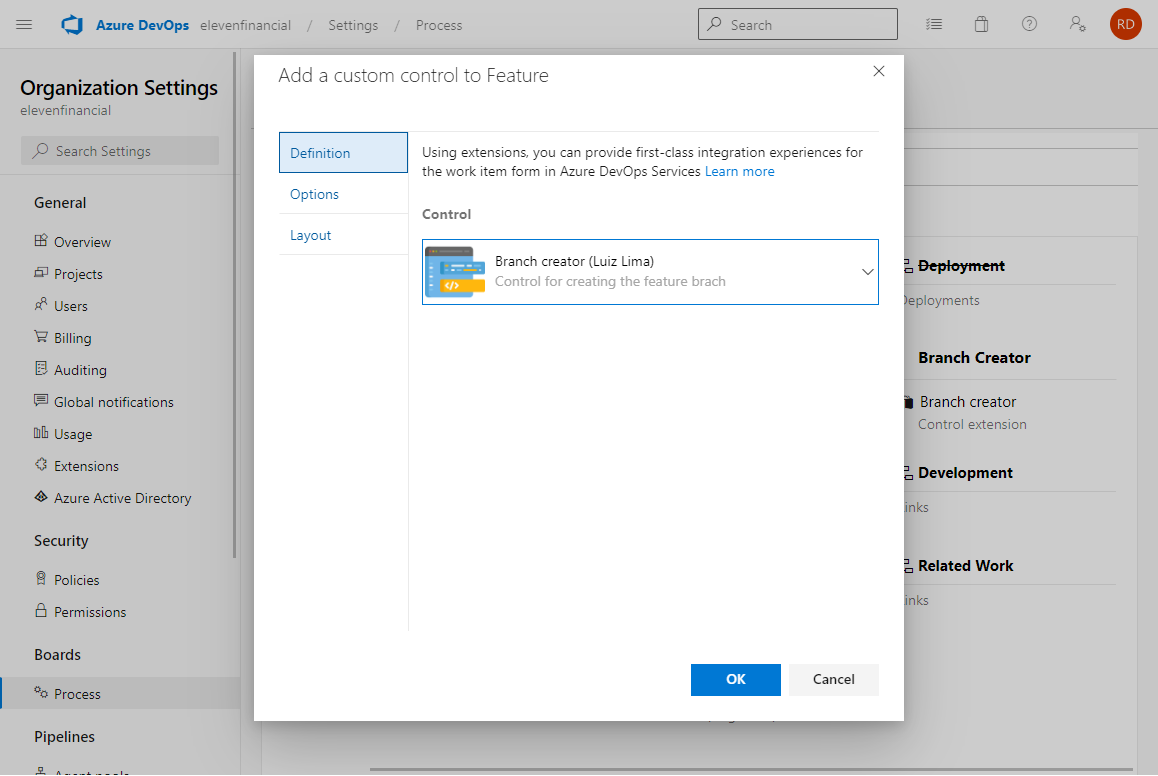Focus the Search Settings field

pyautogui.click(x=120, y=151)
